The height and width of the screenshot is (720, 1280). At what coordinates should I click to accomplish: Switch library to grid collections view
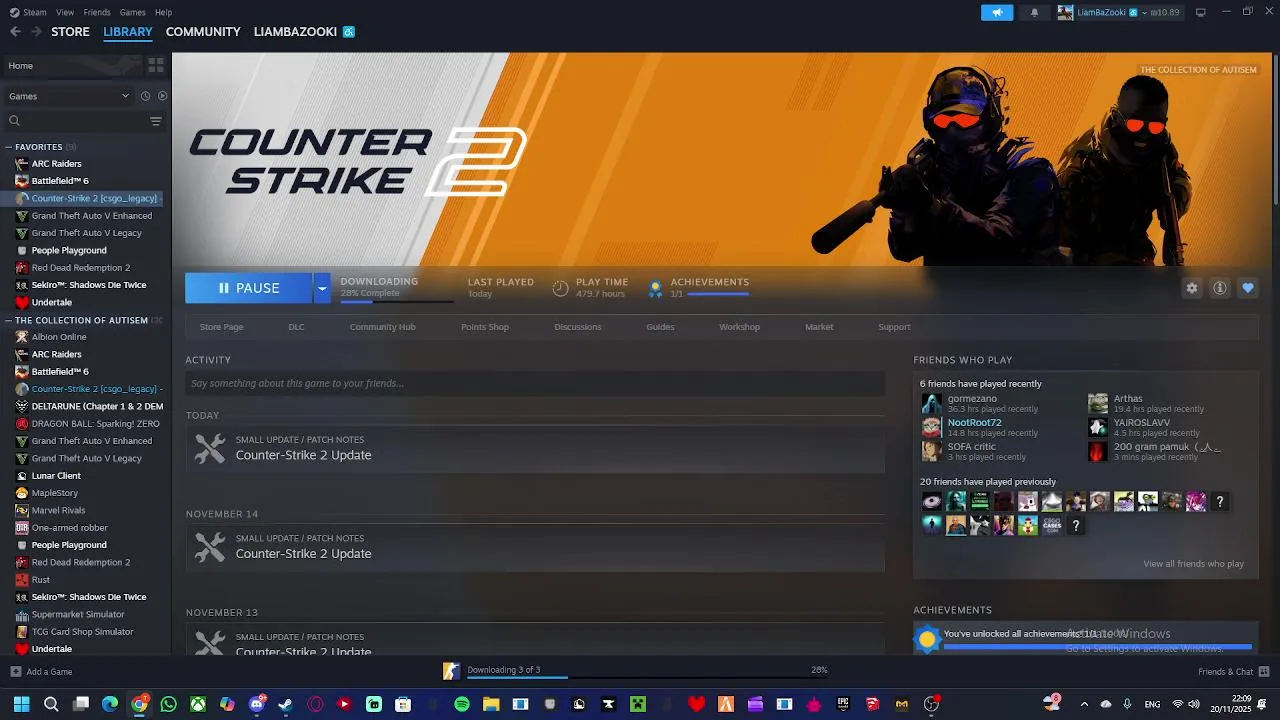pyautogui.click(x=156, y=65)
